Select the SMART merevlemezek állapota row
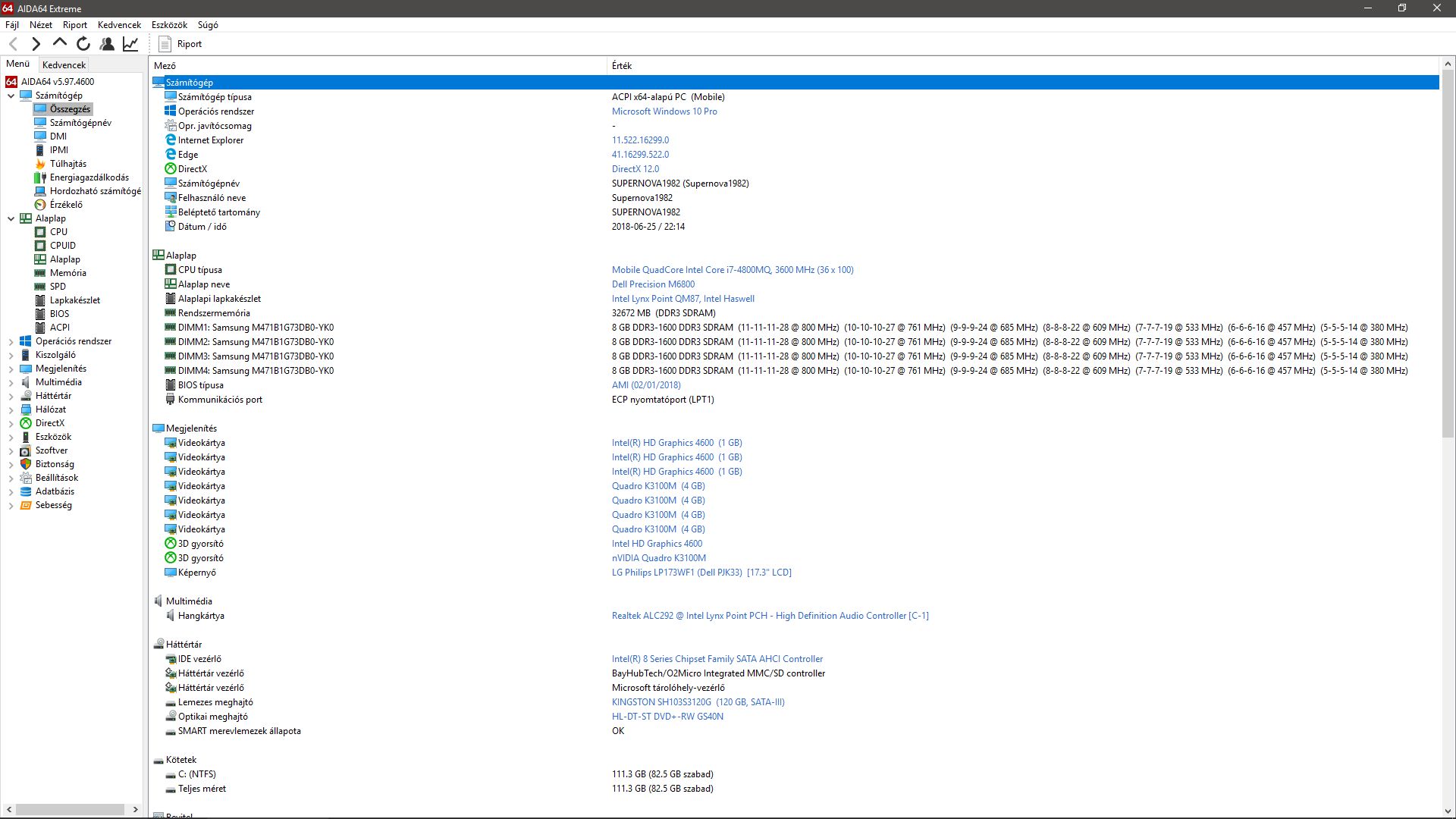1456x819 pixels. tap(795, 731)
